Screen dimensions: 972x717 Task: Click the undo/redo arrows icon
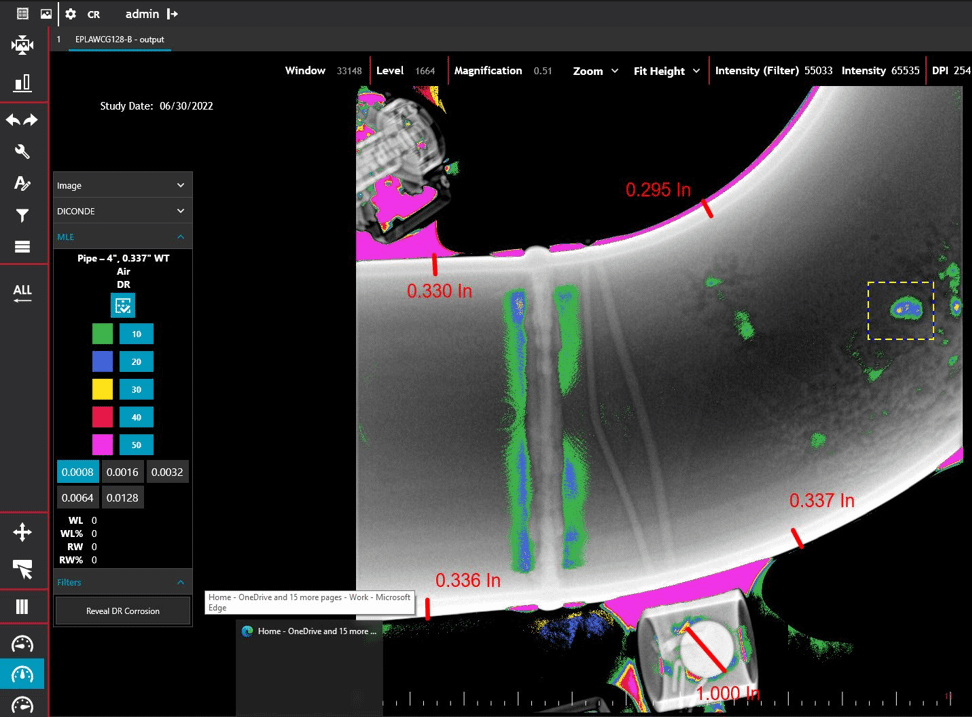(x=22, y=120)
